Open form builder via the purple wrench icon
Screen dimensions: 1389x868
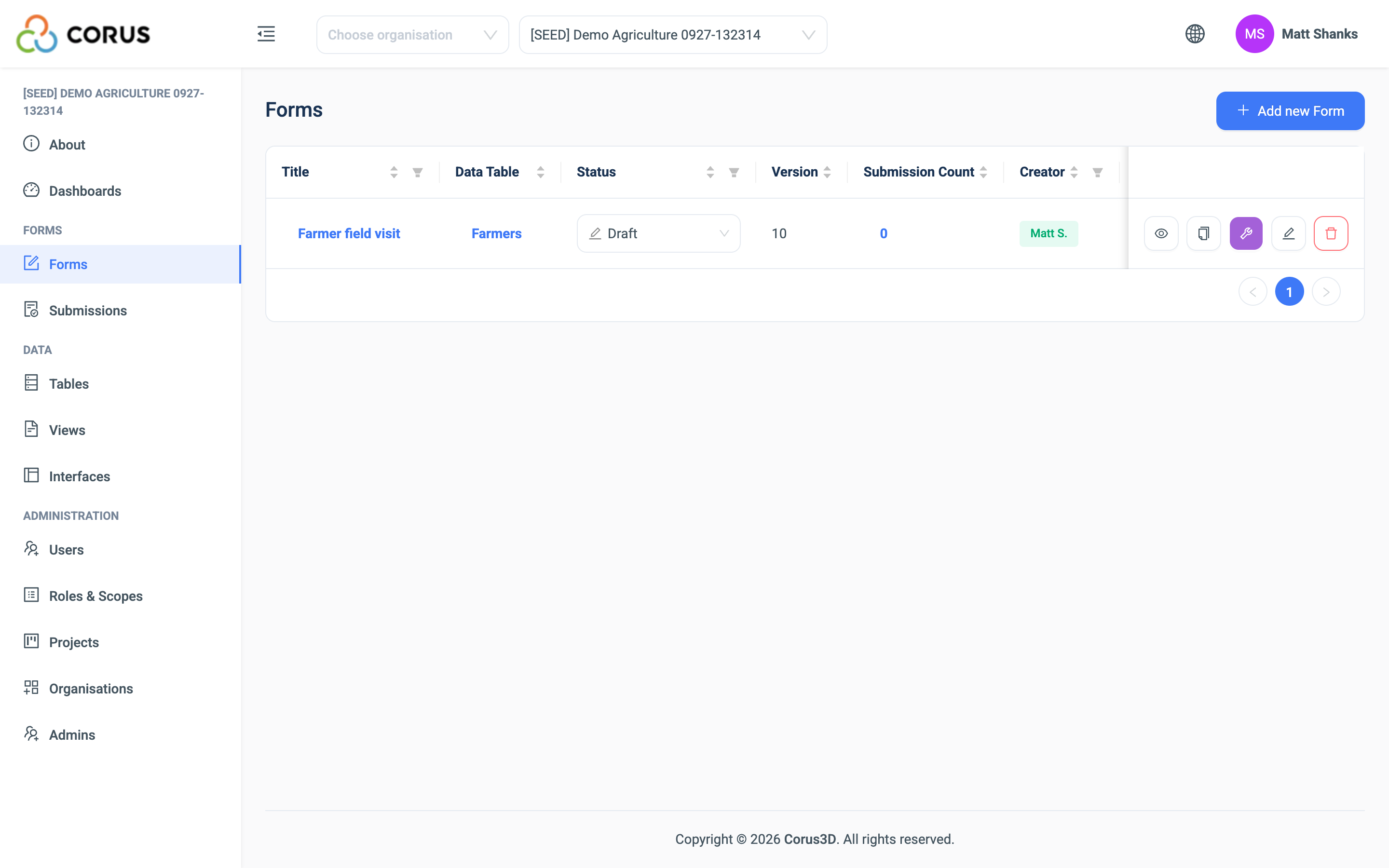click(1246, 234)
